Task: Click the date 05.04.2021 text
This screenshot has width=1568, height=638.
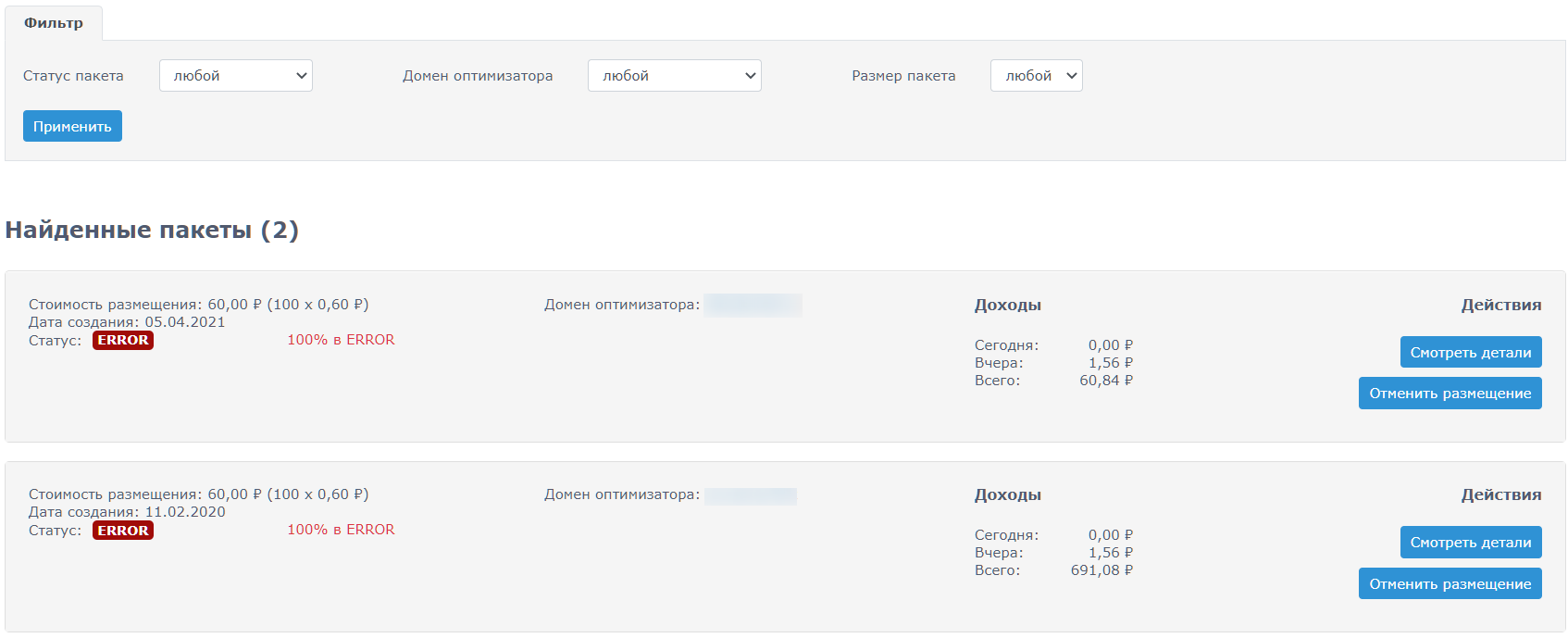Action: pos(185,322)
